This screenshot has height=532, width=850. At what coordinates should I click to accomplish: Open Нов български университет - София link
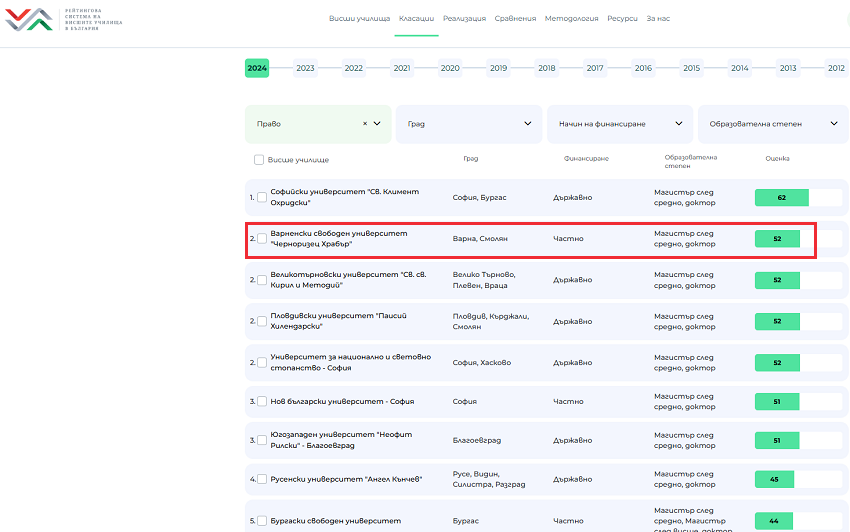click(342, 401)
